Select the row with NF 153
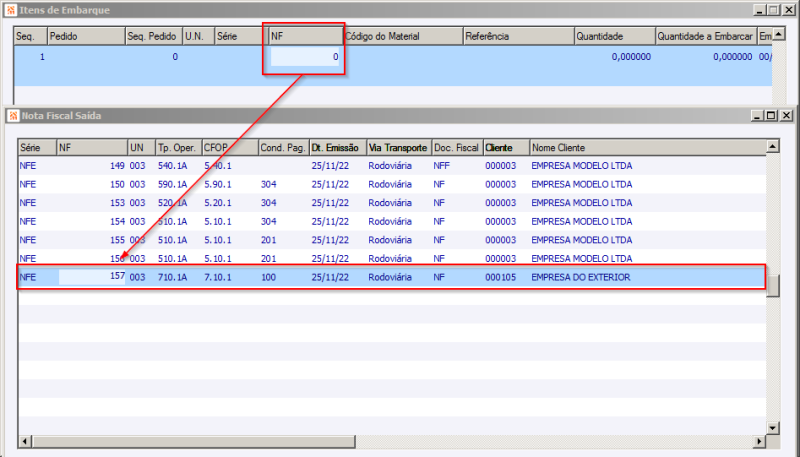The height and width of the screenshot is (457, 800). 392,203
